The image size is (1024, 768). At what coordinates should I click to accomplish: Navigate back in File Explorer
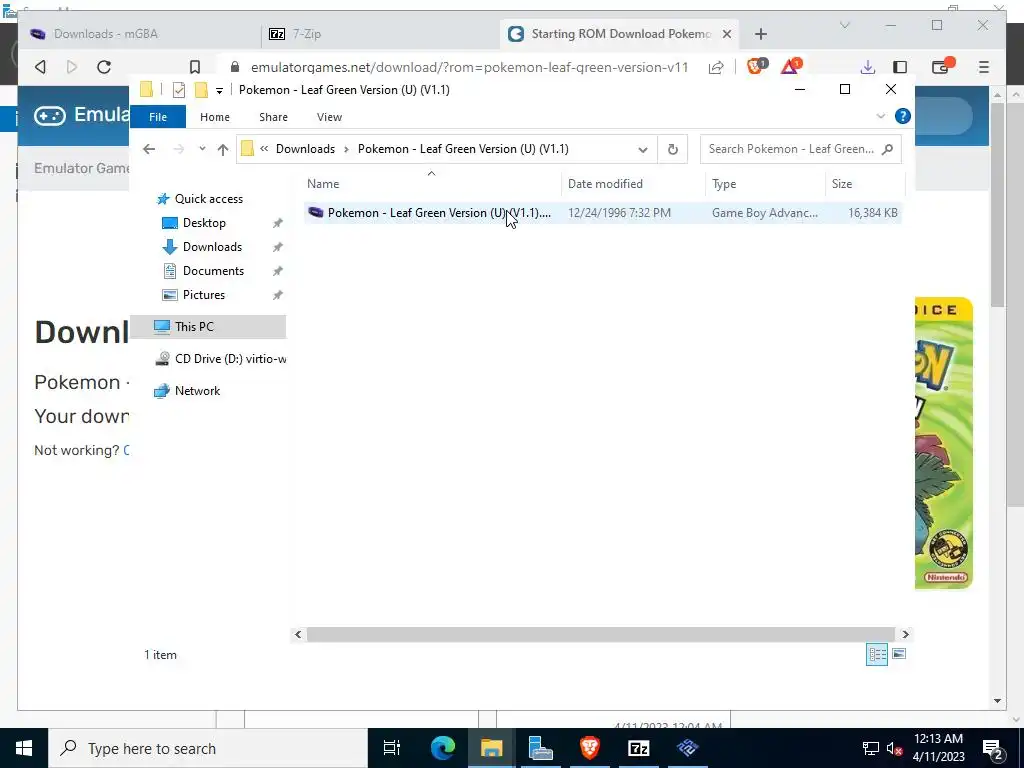149,149
